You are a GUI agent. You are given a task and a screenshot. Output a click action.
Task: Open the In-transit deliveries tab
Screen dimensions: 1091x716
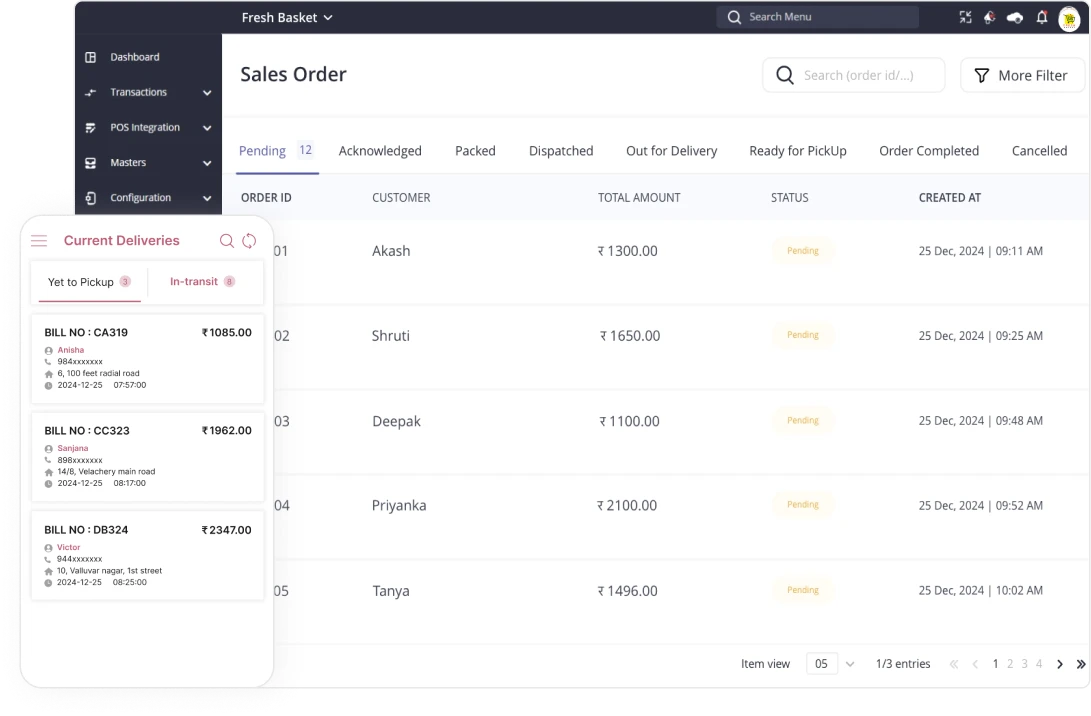[196, 282]
